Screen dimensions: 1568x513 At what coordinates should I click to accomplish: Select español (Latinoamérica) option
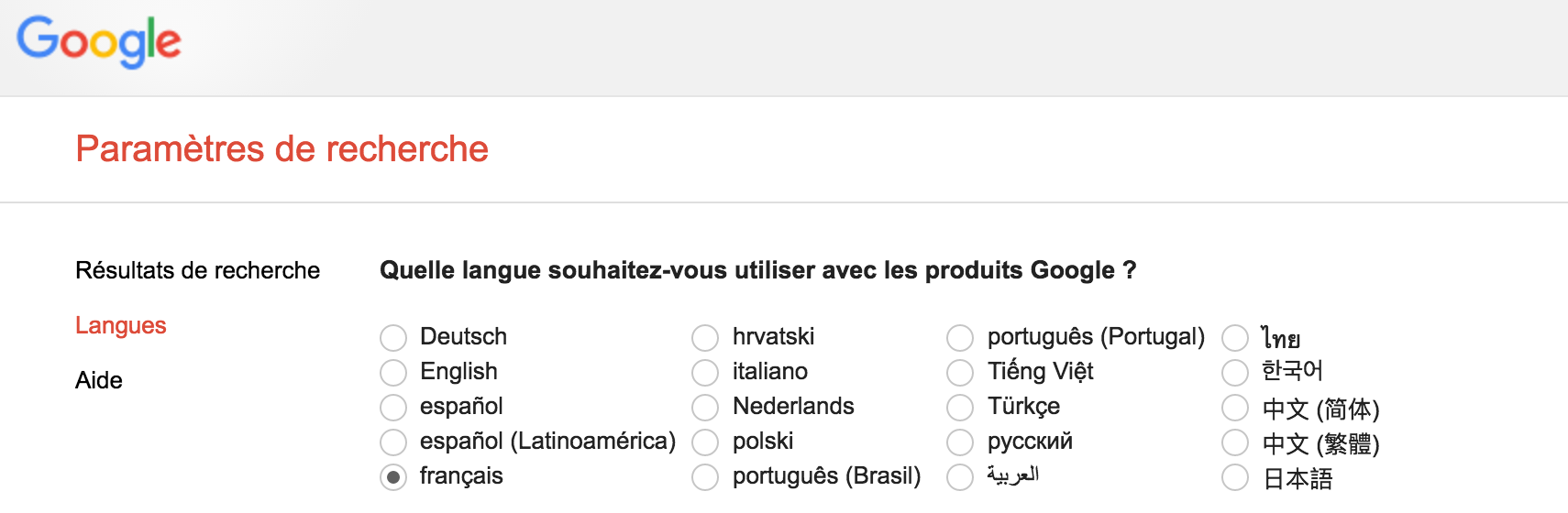coord(393,442)
